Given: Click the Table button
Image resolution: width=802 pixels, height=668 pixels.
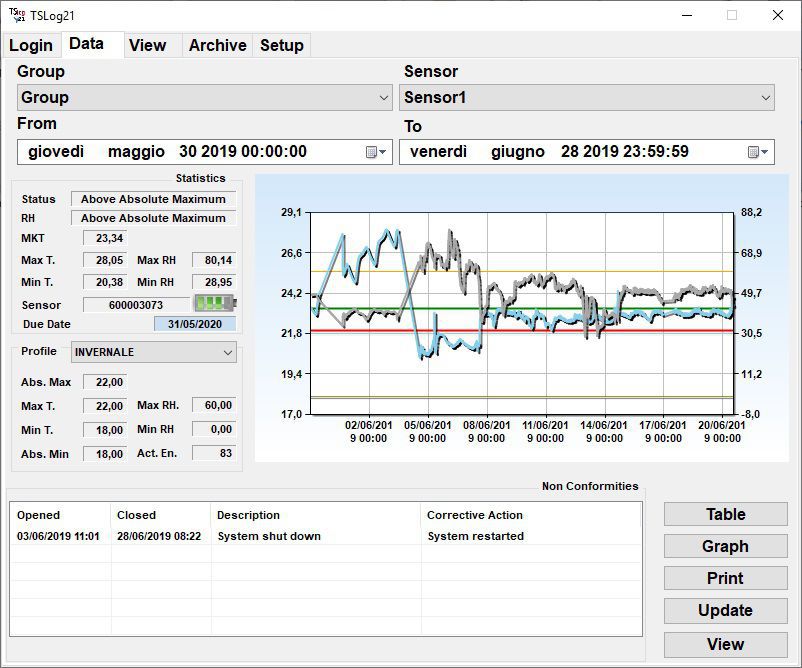Looking at the screenshot, I should 725,513.
